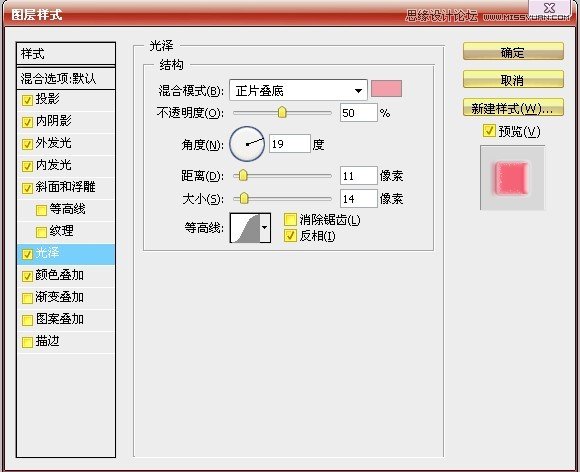This screenshot has width=580, height=472.
Task: Toggle the 斜面和浮雕 bevel checkbox
Action: 27,188
